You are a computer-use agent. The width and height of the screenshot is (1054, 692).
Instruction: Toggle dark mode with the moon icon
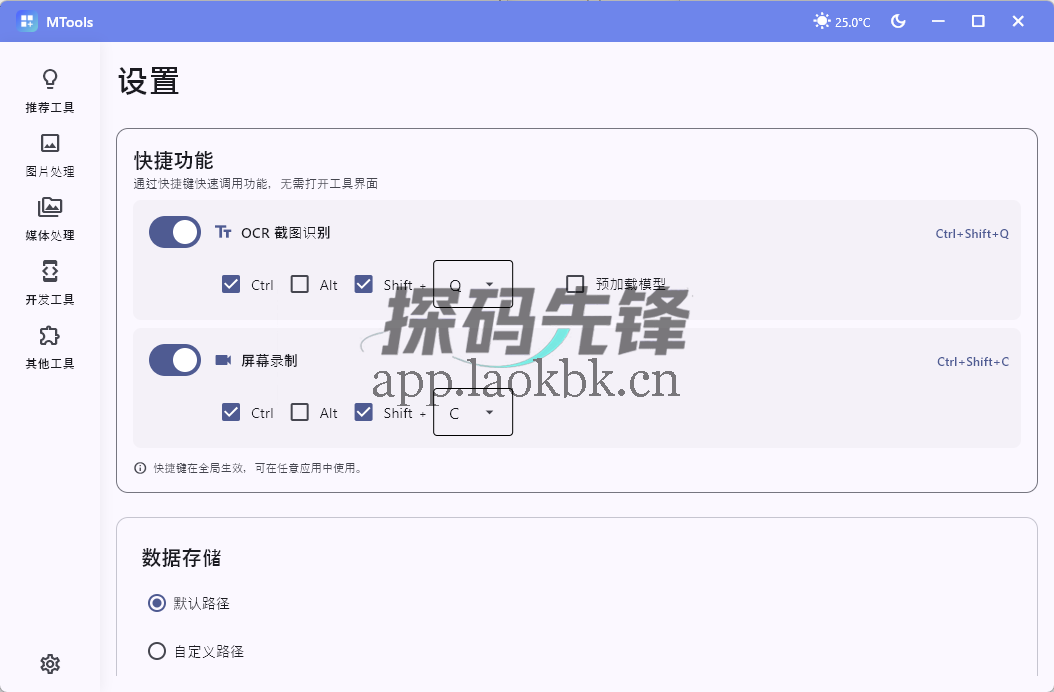click(x=898, y=20)
